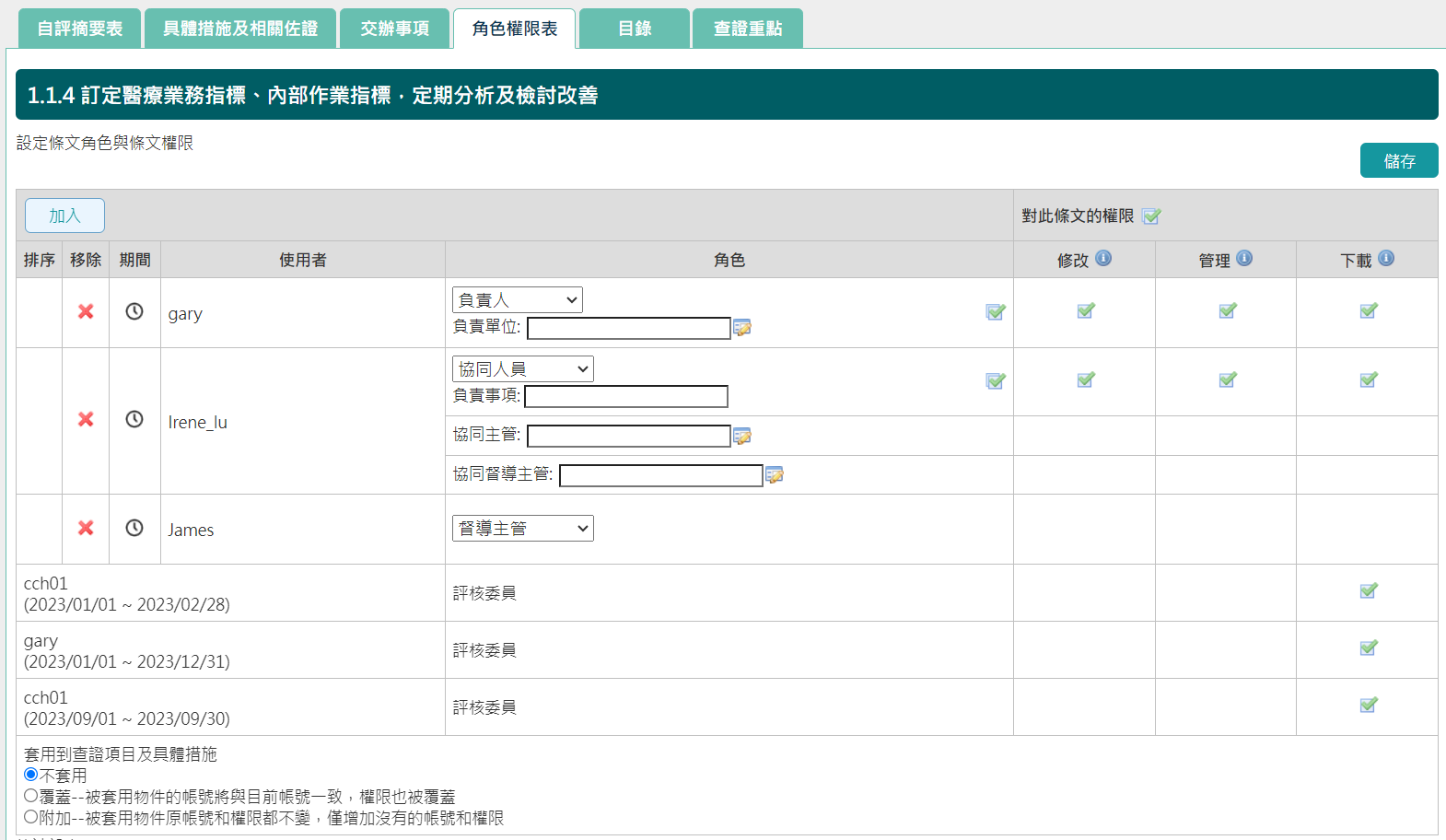Click info icon next to 下載 header
The image size is (1446, 840).
[x=1386, y=259]
